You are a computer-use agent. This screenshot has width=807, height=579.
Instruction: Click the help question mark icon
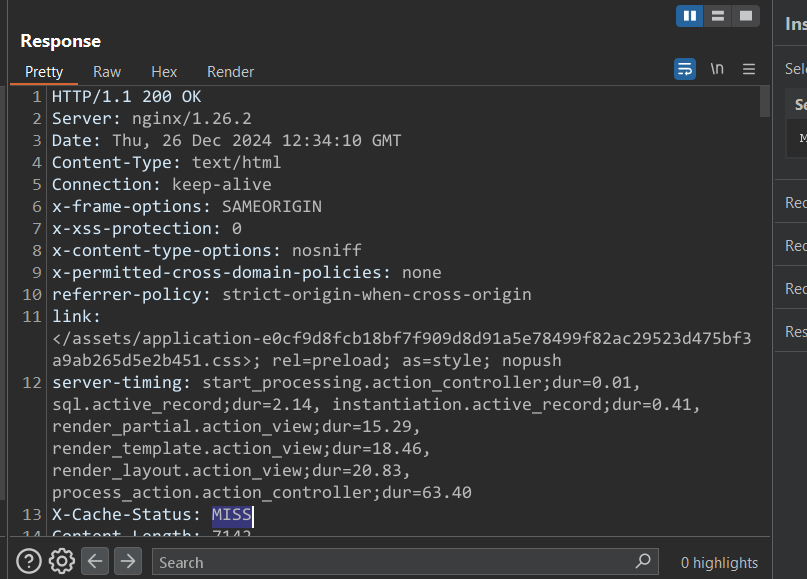click(x=28, y=561)
